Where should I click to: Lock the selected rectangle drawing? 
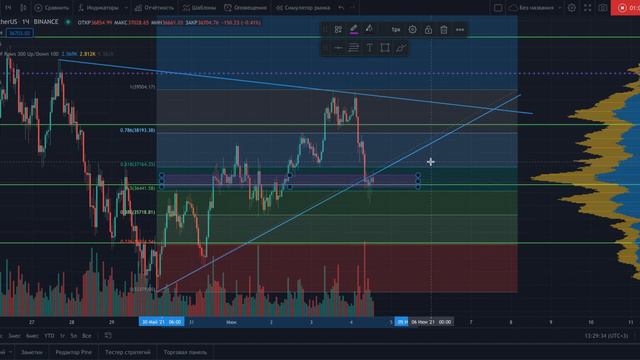428,29
